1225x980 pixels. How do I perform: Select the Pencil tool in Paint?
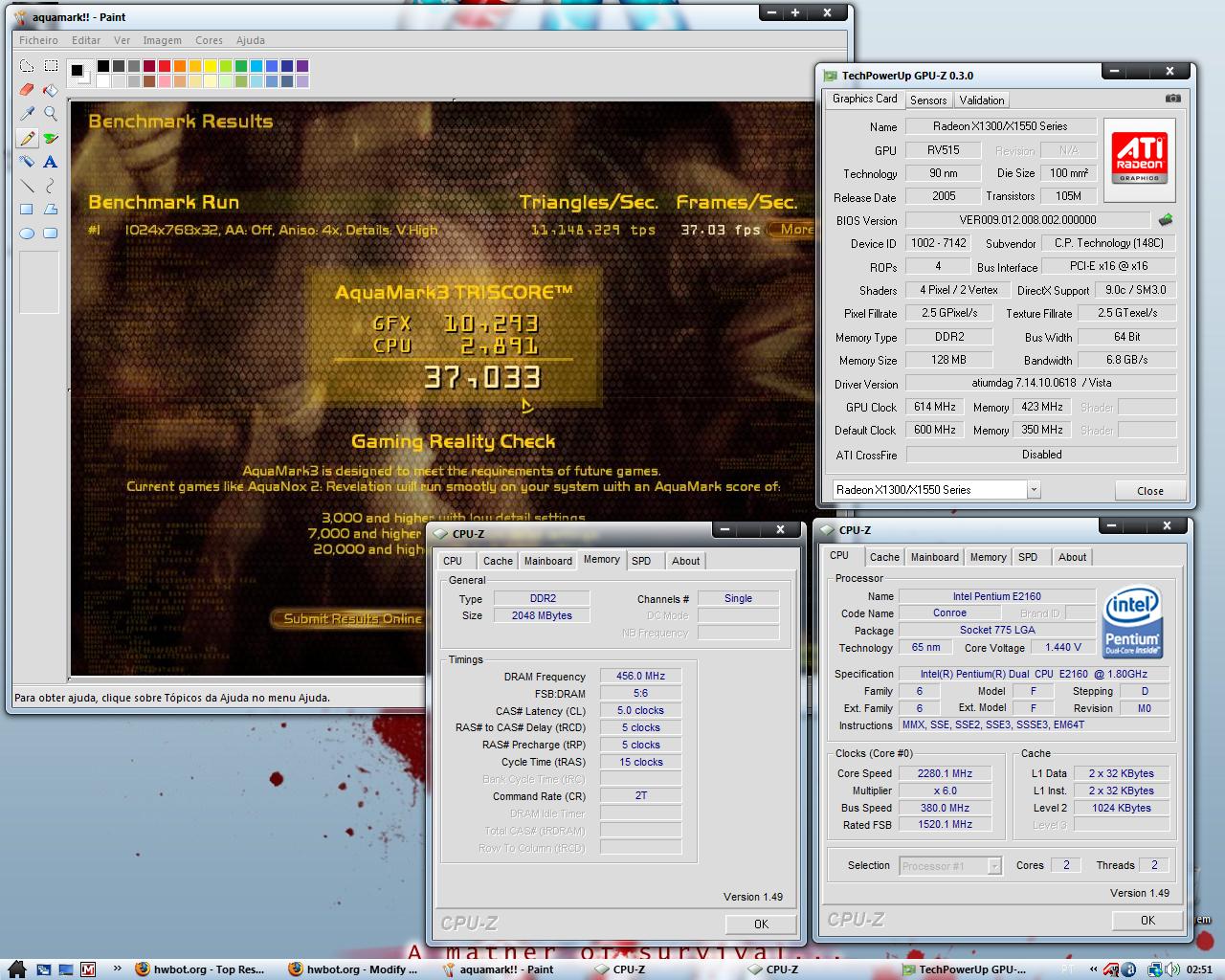[x=27, y=138]
